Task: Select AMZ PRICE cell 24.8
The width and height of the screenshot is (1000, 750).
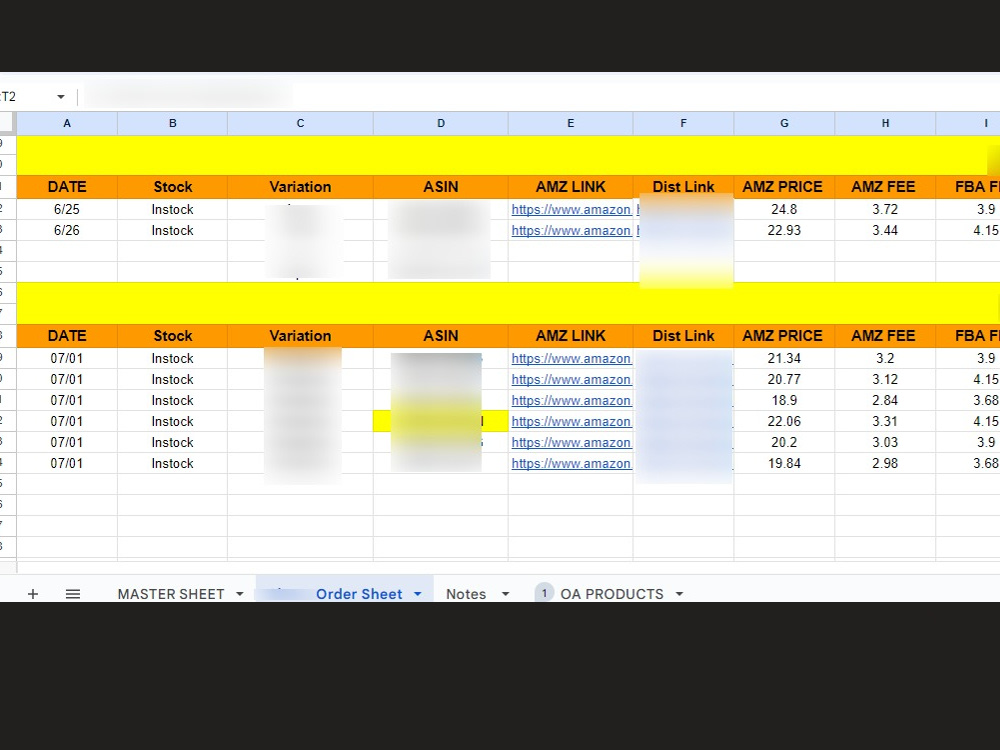Action: click(784, 209)
